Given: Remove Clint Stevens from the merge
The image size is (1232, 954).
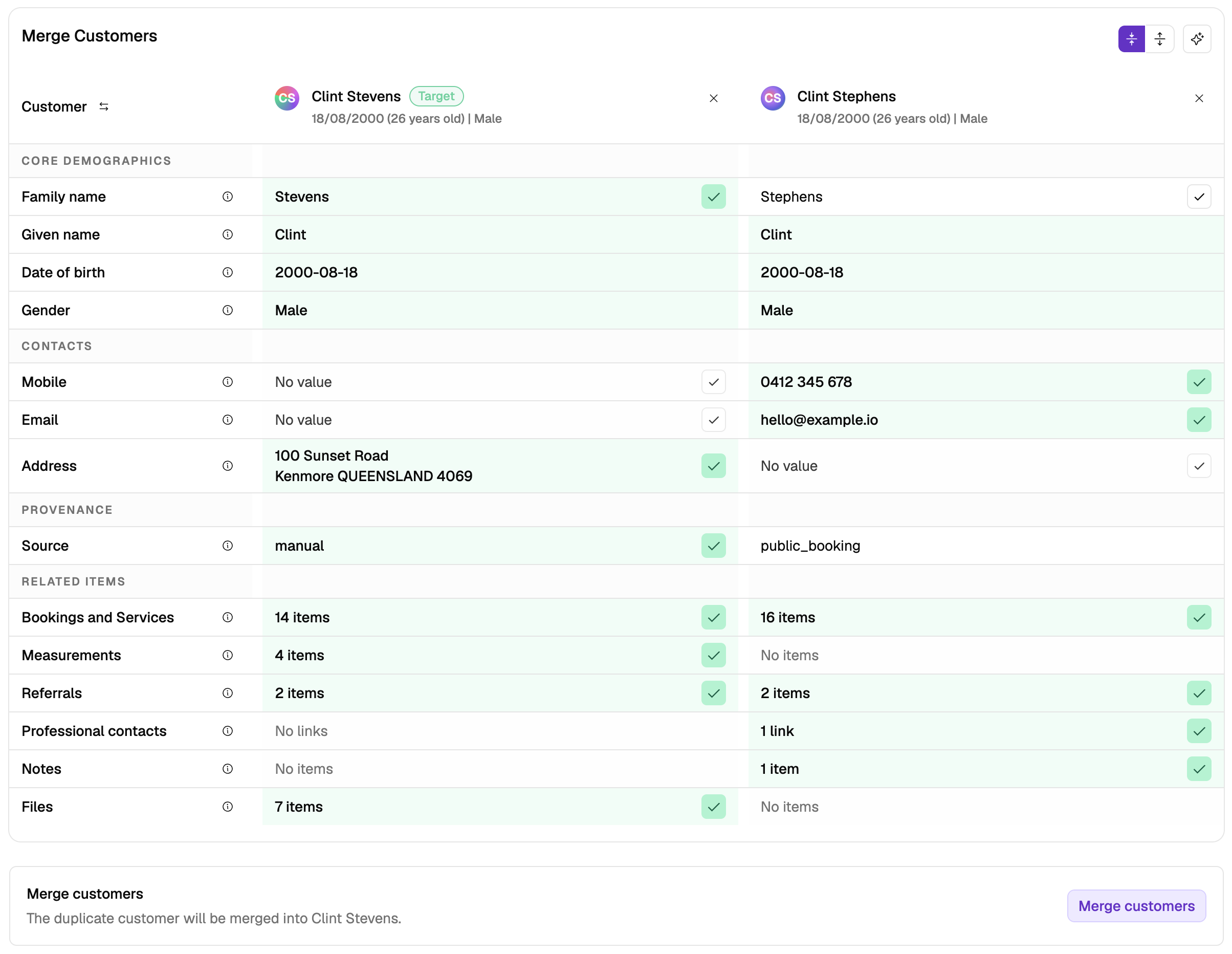Looking at the screenshot, I should pos(714,98).
